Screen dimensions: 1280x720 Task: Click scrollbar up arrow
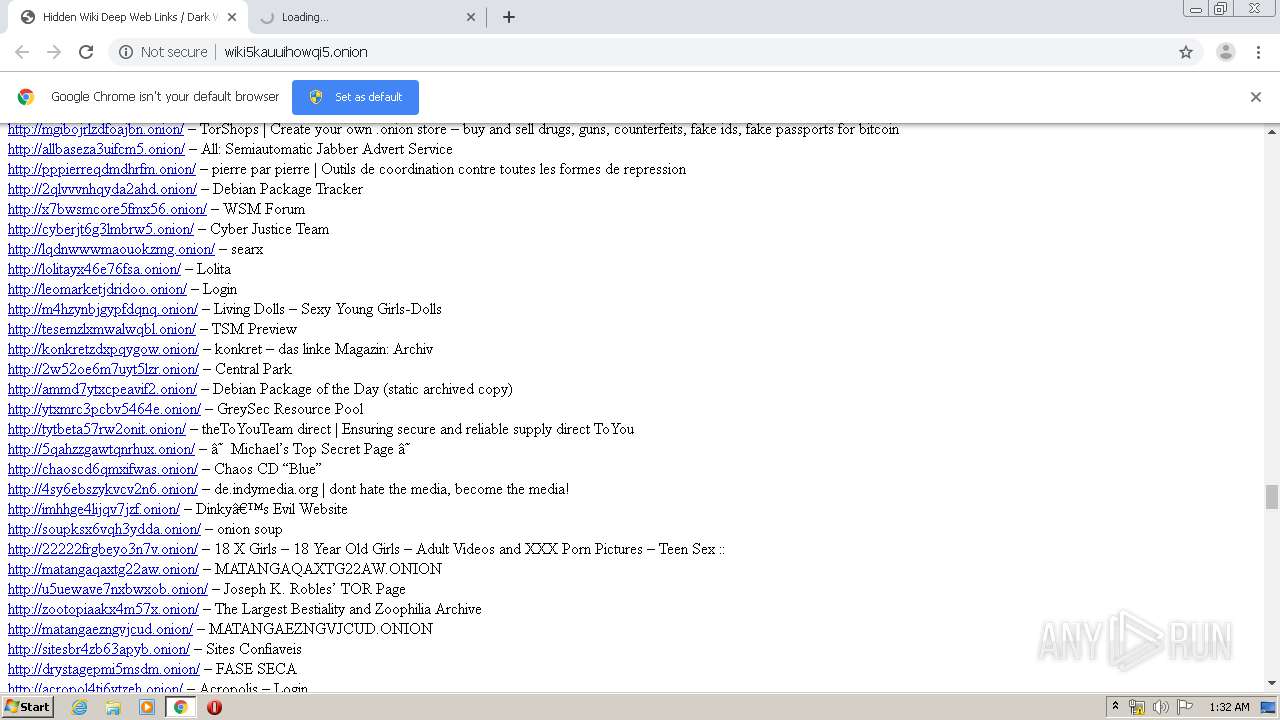coord(1272,131)
